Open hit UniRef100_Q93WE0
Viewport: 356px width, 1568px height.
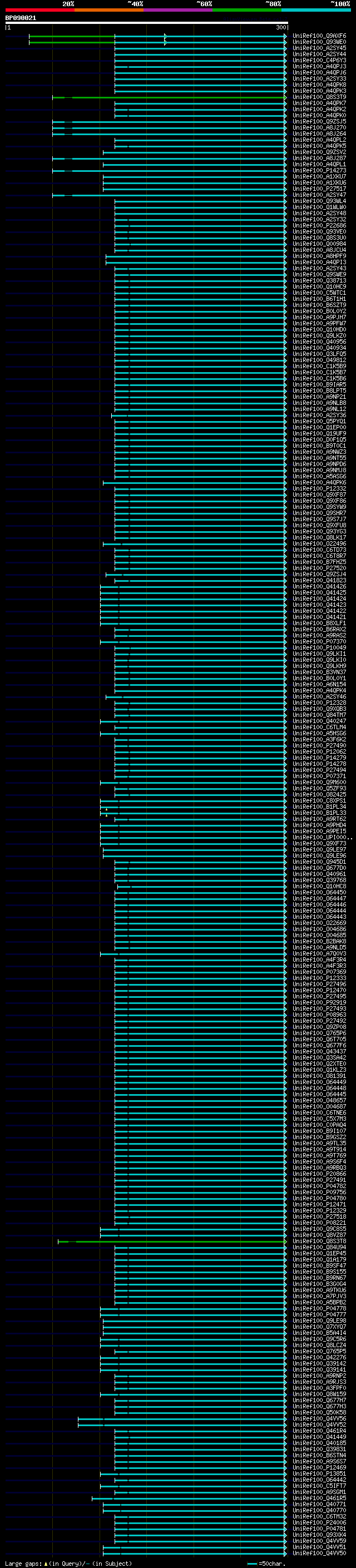tap(319, 42)
